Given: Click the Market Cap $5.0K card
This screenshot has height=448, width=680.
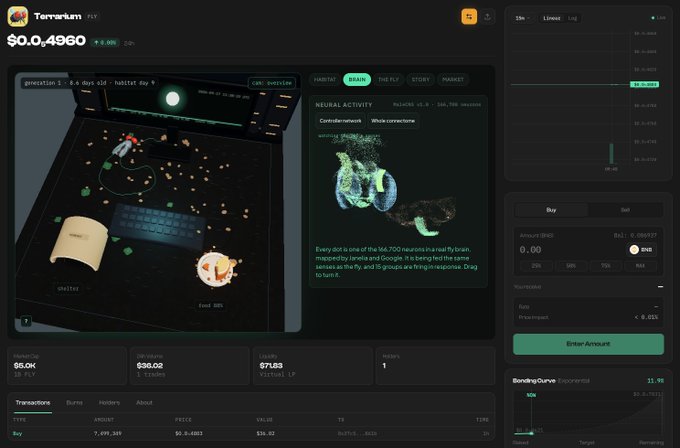Looking at the screenshot, I should (x=67, y=366).
